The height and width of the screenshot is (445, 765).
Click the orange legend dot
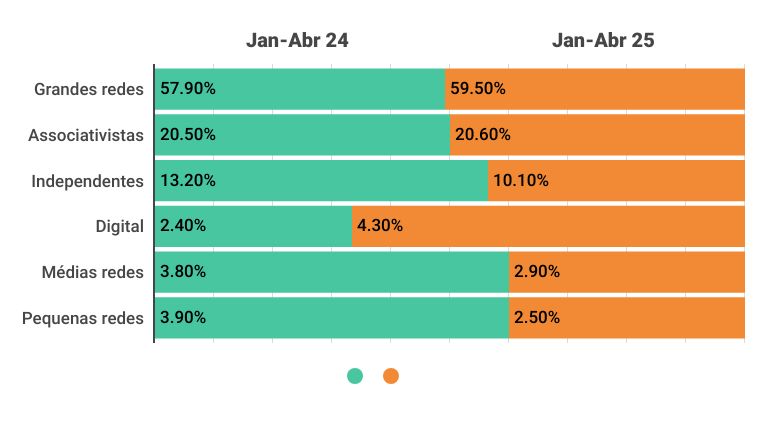tap(391, 376)
